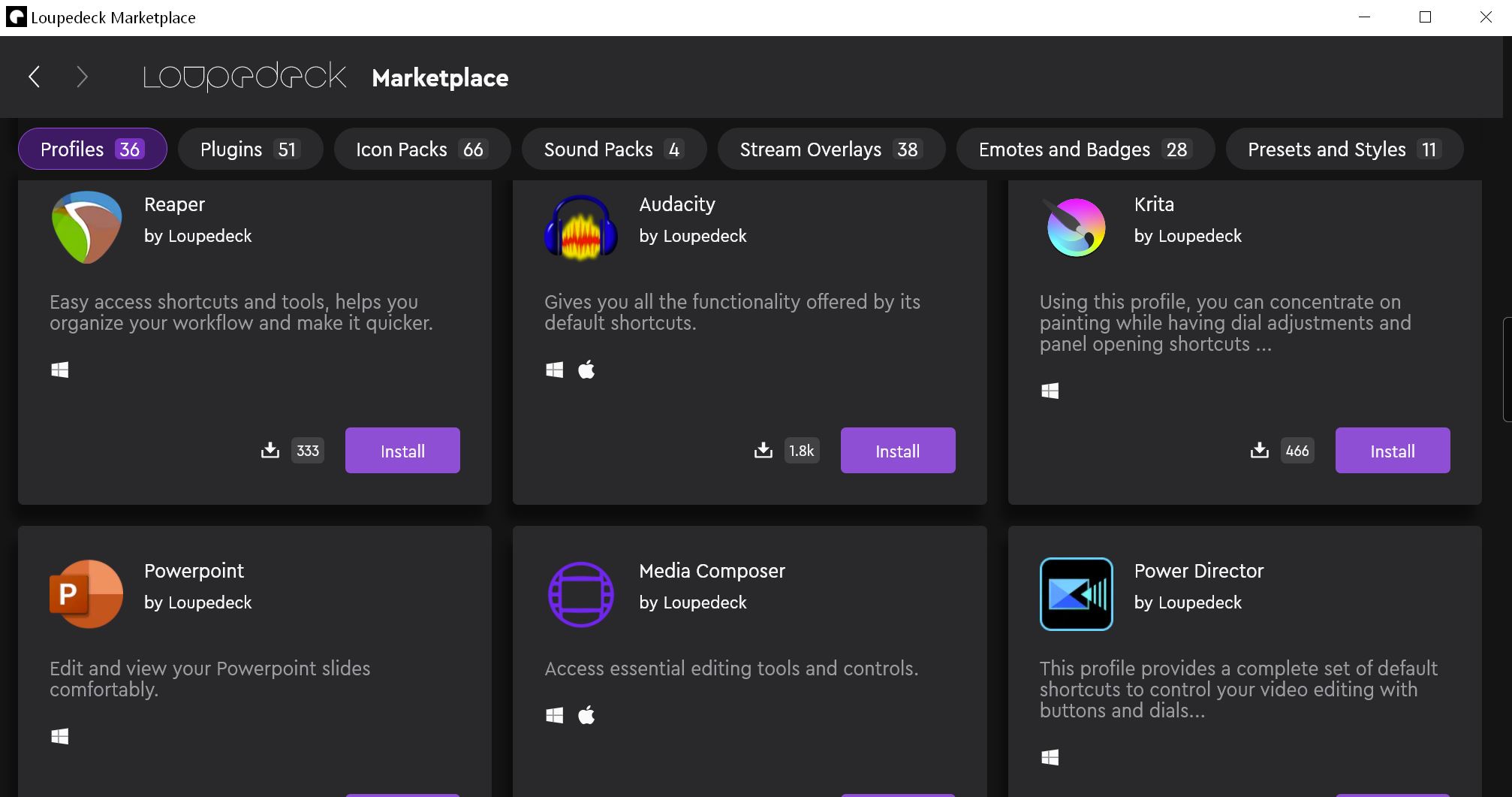Screen dimensions: 1512x797
Task: Minimize the Loupedeck Marketplace window
Action: coord(1365,17)
